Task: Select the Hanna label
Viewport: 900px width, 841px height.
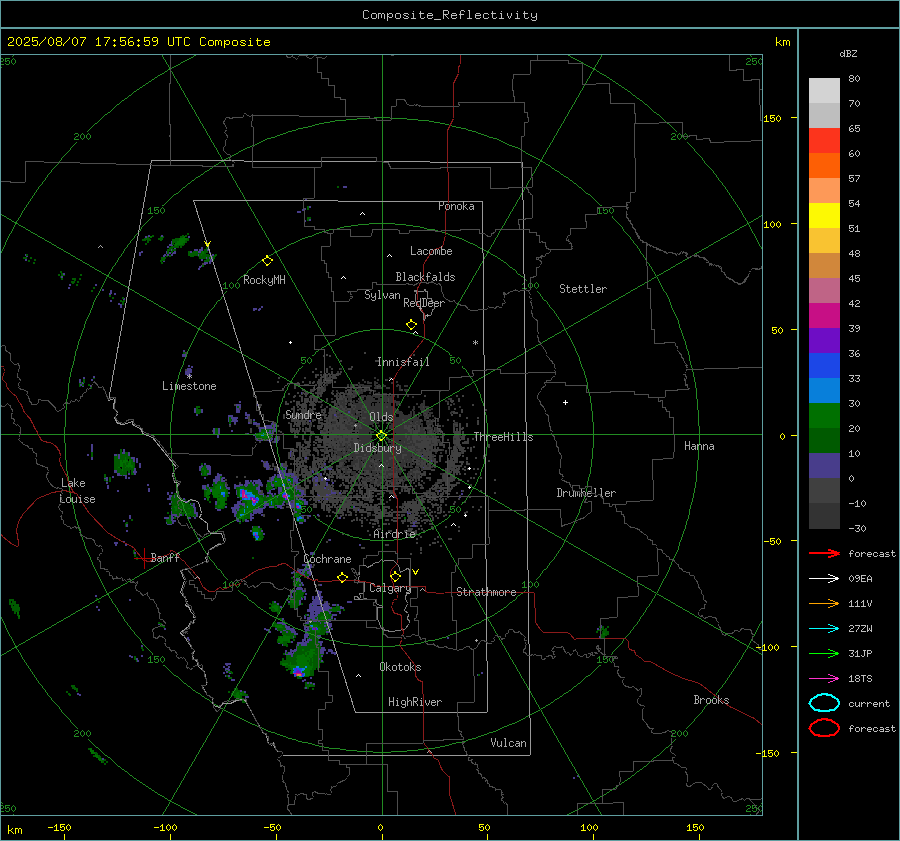Action: (699, 446)
